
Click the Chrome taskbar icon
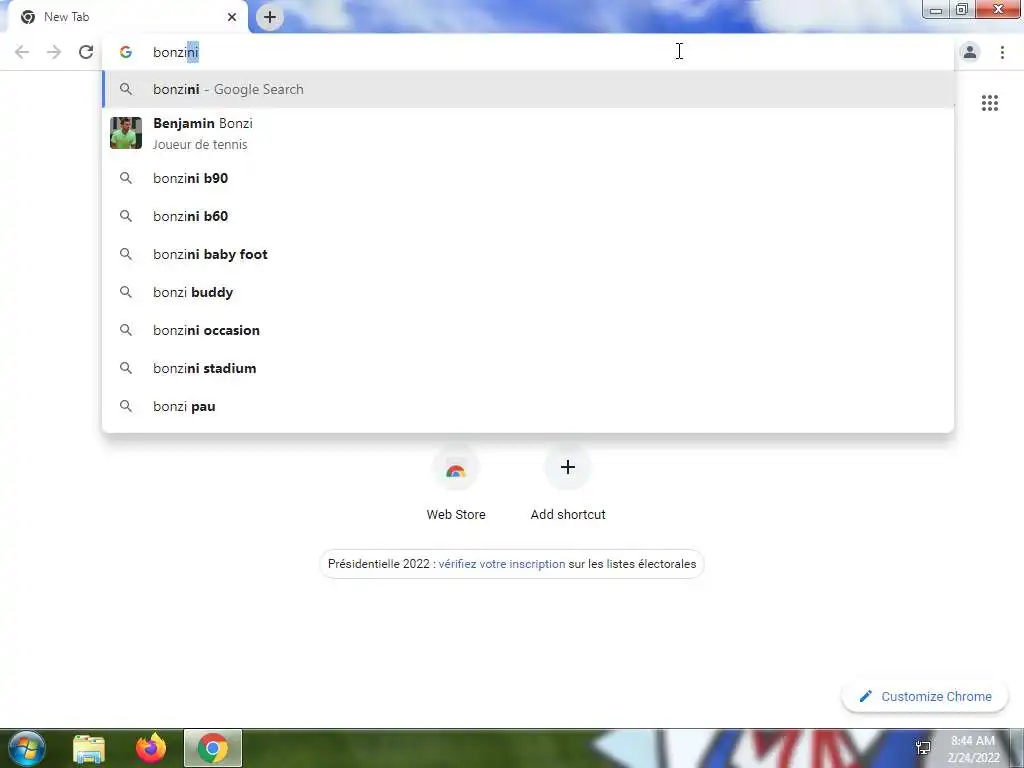213,748
